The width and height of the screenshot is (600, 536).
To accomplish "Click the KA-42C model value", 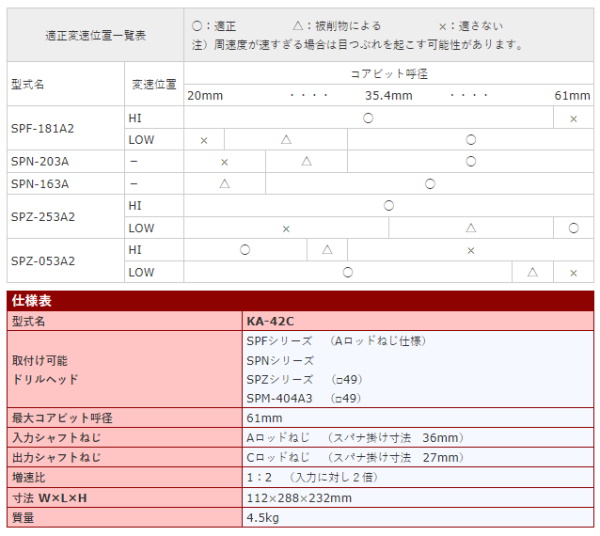I will (x=270, y=321).
